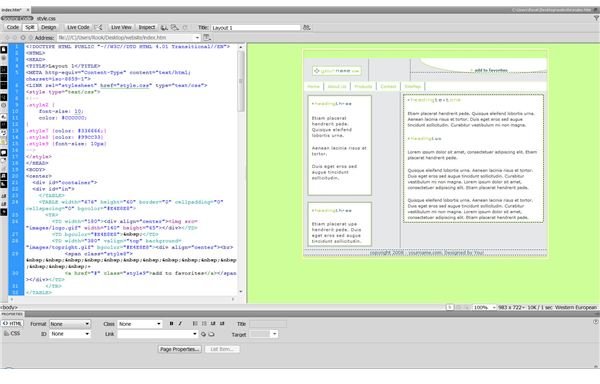Toggle Live Code mode

[78, 28]
